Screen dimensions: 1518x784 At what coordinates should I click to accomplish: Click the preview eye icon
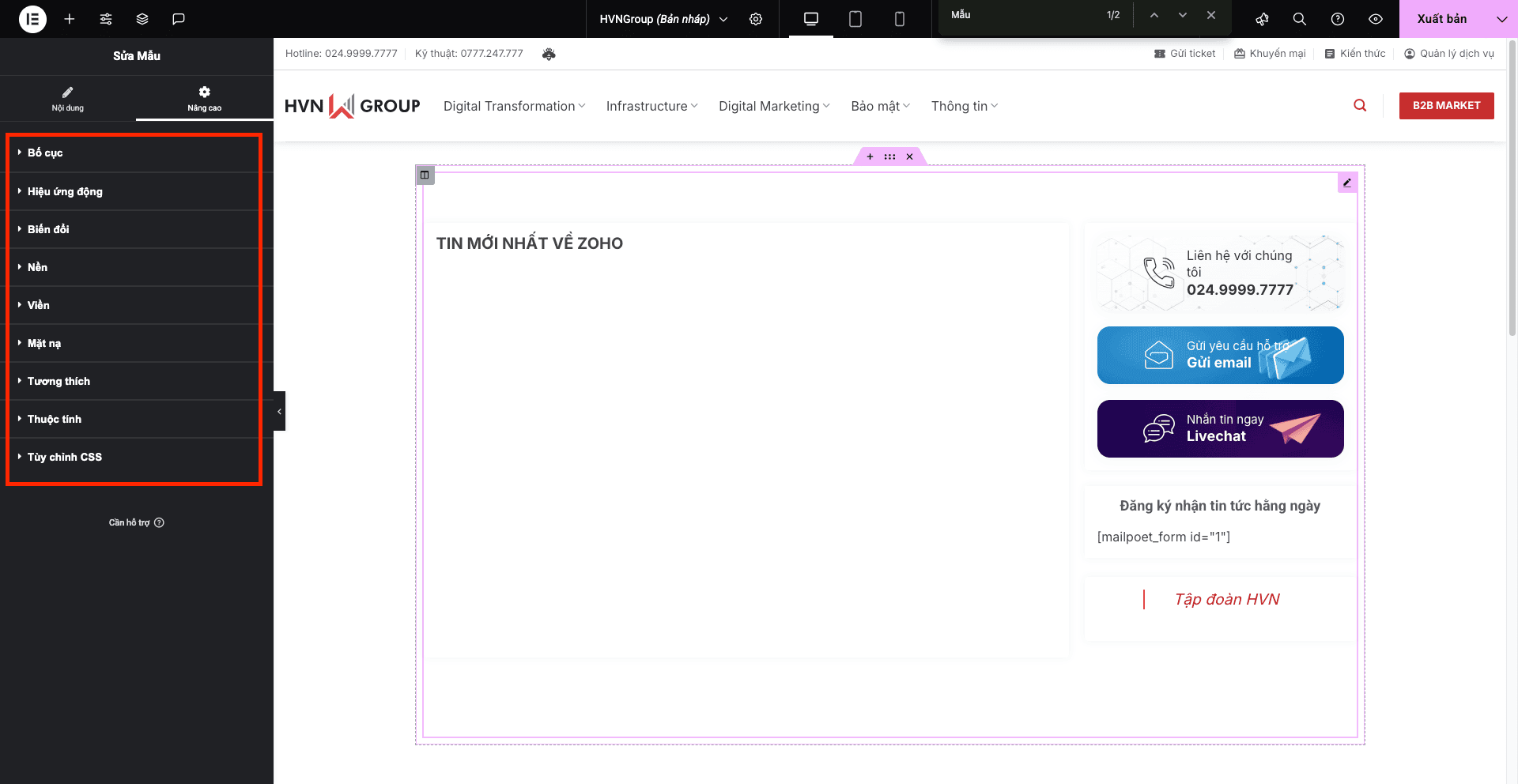click(x=1376, y=19)
